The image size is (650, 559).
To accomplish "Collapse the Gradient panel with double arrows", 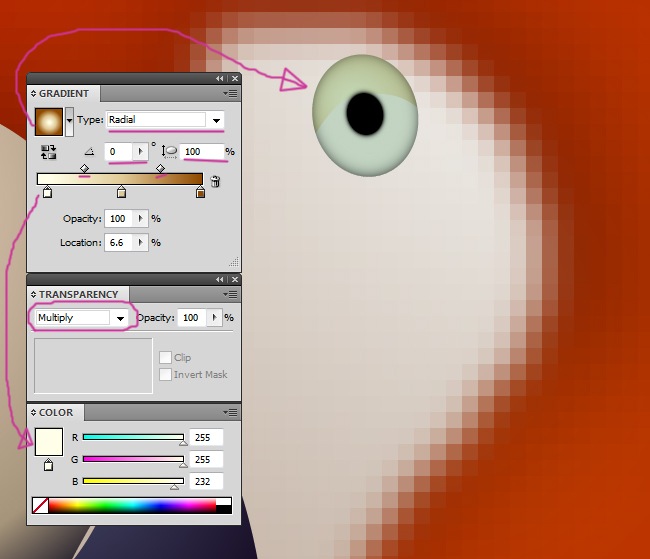I will (x=220, y=78).
